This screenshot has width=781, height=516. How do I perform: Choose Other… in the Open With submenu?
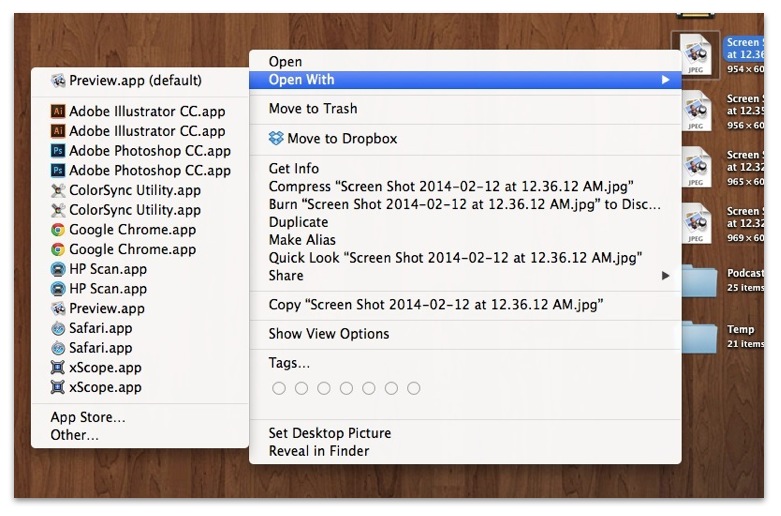click(139, 435)
